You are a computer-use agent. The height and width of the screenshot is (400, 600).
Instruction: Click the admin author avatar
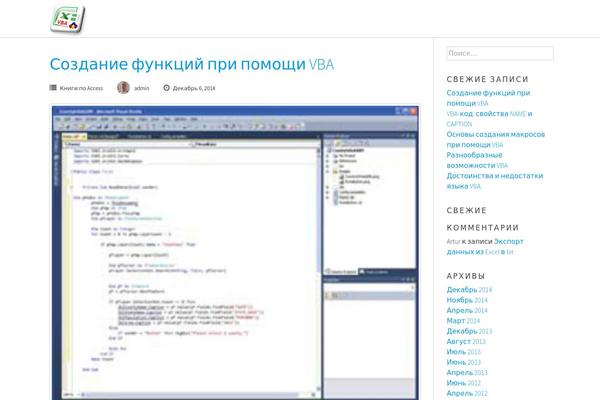coord(123,88)
